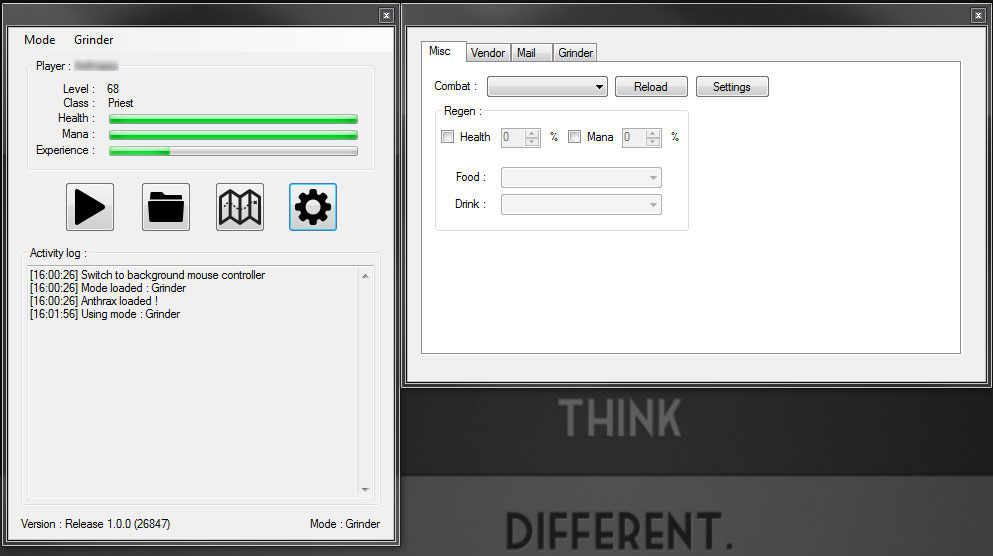Click the map icon button

[x=240, y=207]
